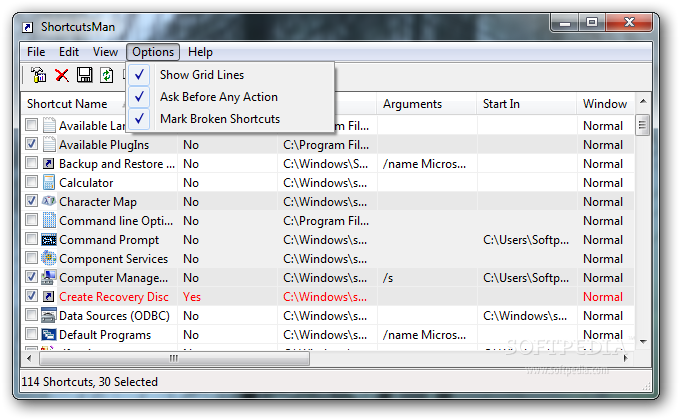This screenshot has height=420, width=680.
Task: Click the vertical scrollbar up arrow
Action: (x=643, y=102)
